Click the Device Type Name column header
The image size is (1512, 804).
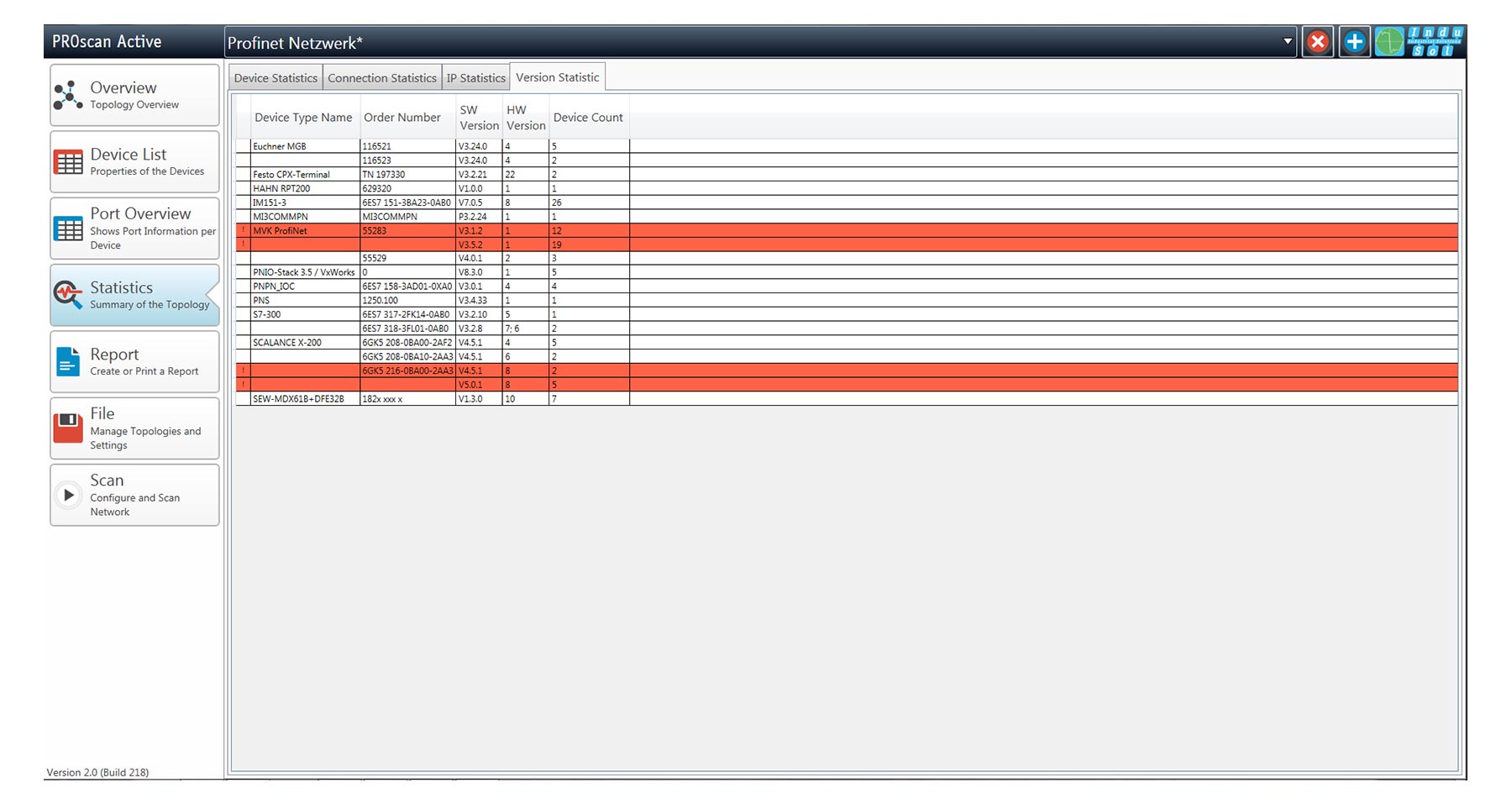303,118
